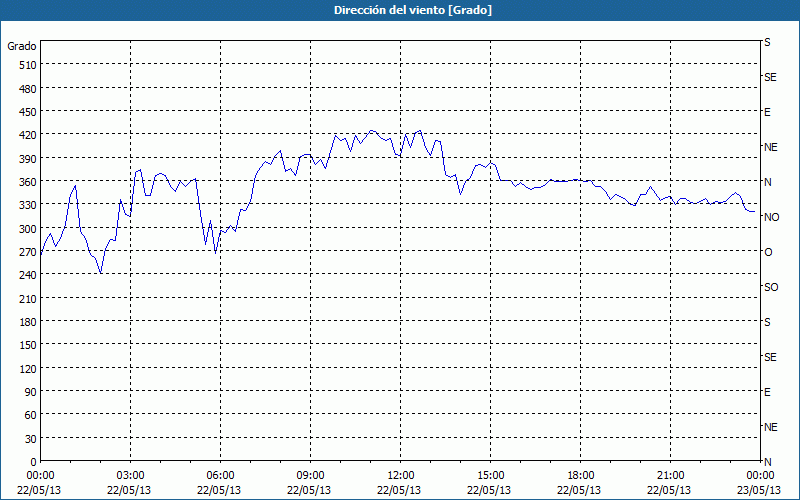
Task: Click the 21:00 time axis label
Action: (x=670, y=476)
